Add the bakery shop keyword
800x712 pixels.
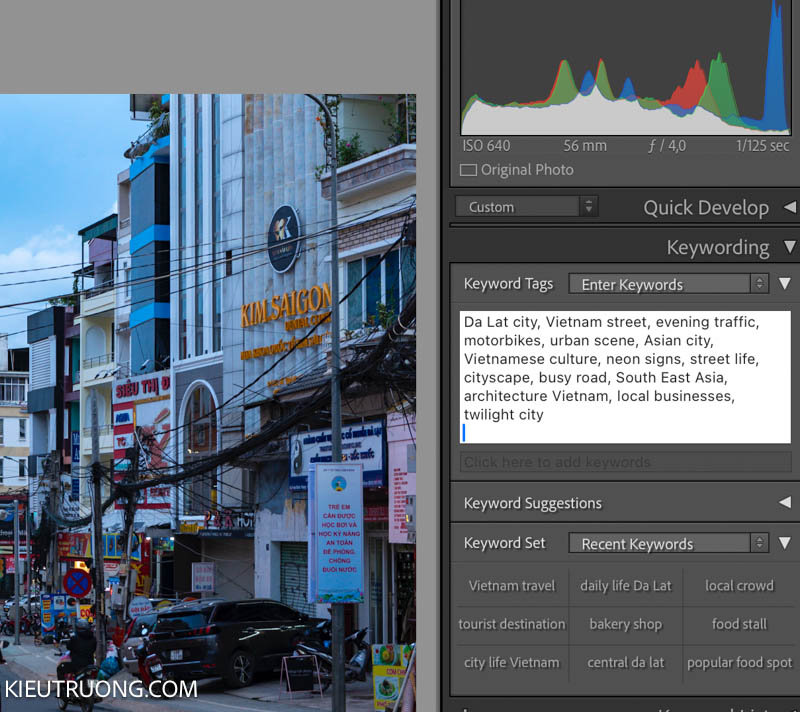tap(625, 625)
